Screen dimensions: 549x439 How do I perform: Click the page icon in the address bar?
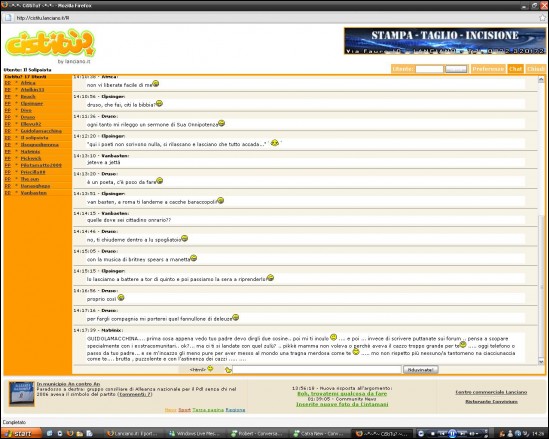tap(8, 18)
